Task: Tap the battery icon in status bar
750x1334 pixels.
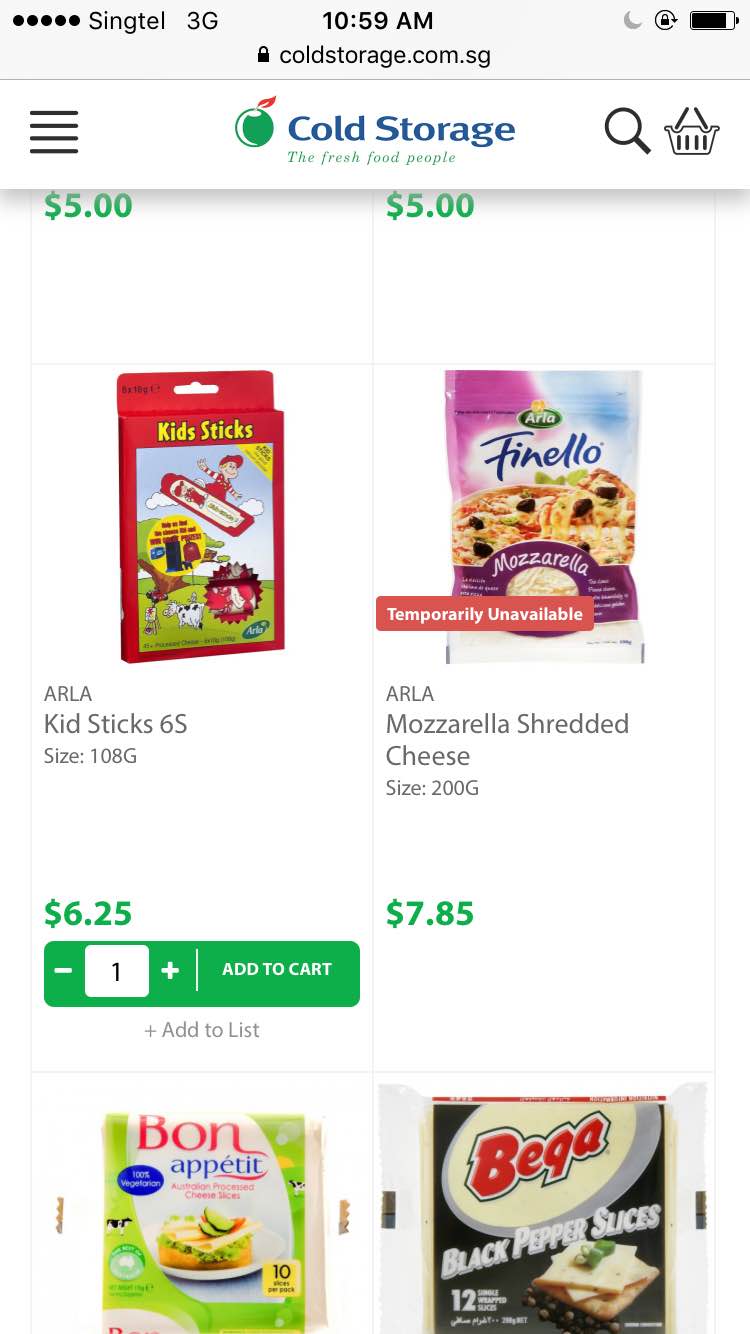Action: [x=713, y=20]
